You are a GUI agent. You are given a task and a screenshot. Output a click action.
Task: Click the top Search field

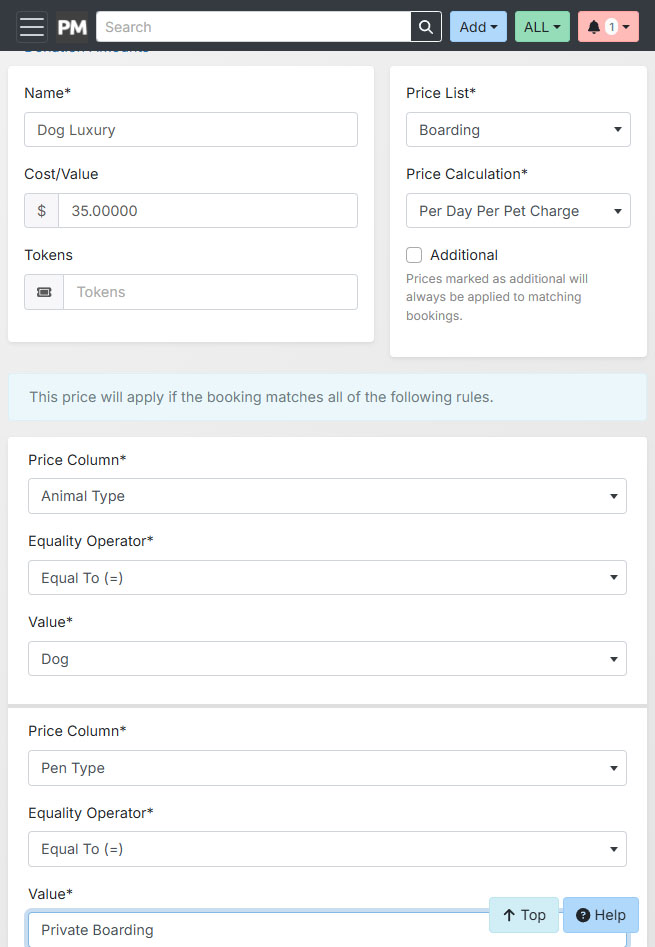tap(254, 27)
